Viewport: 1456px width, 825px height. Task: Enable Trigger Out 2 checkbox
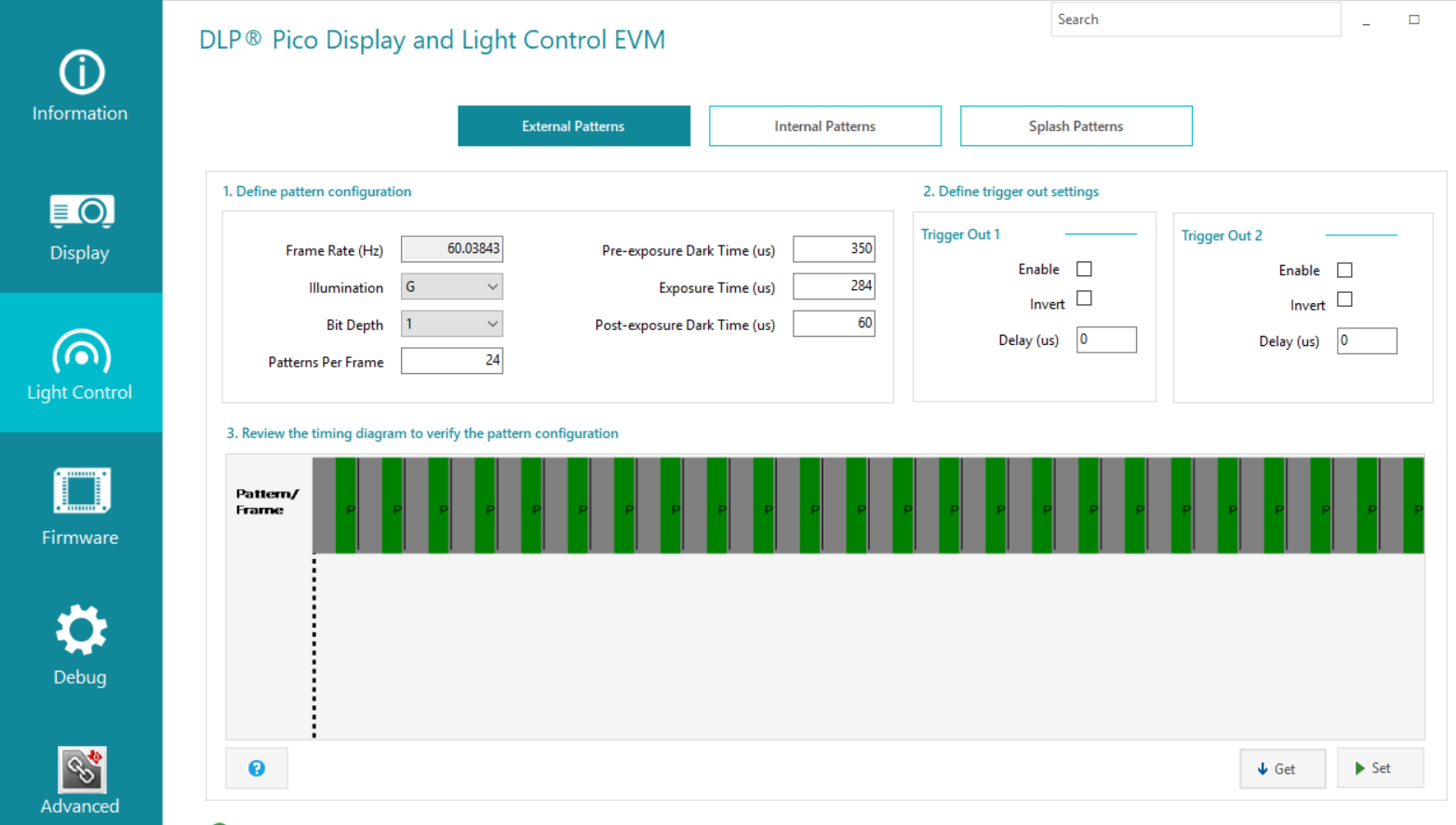click(x=1344, y=270)
